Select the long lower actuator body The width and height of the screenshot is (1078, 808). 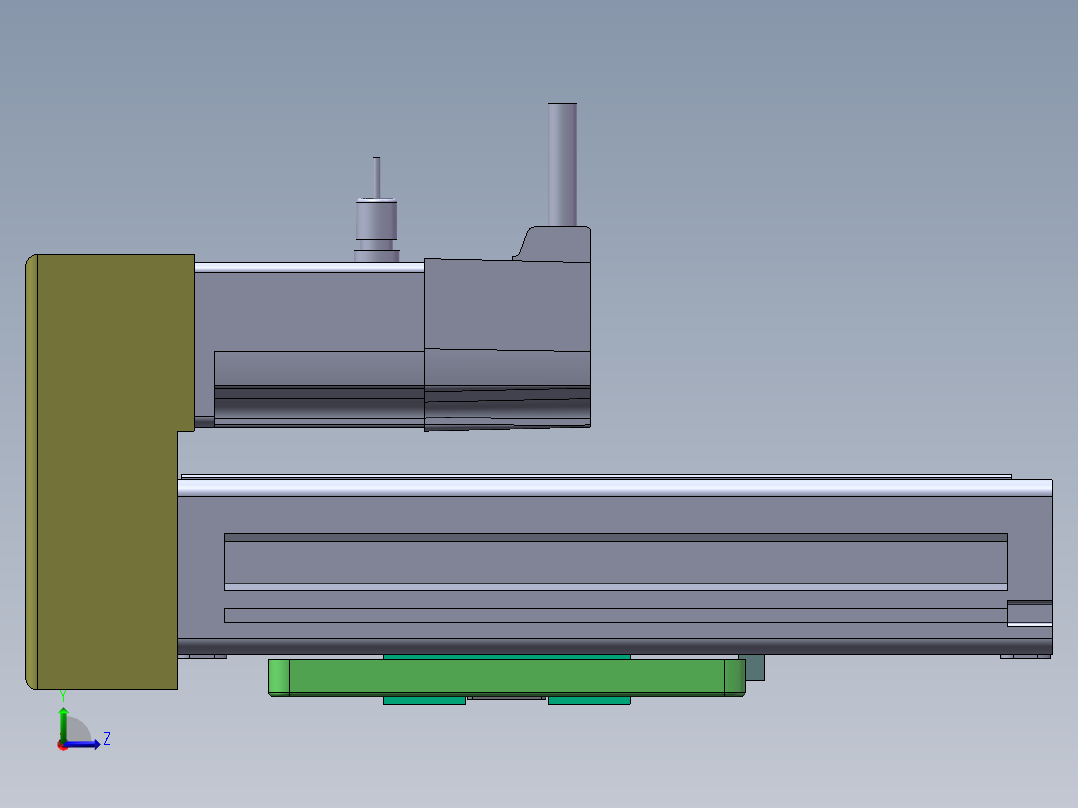click(x=615, y=567)
